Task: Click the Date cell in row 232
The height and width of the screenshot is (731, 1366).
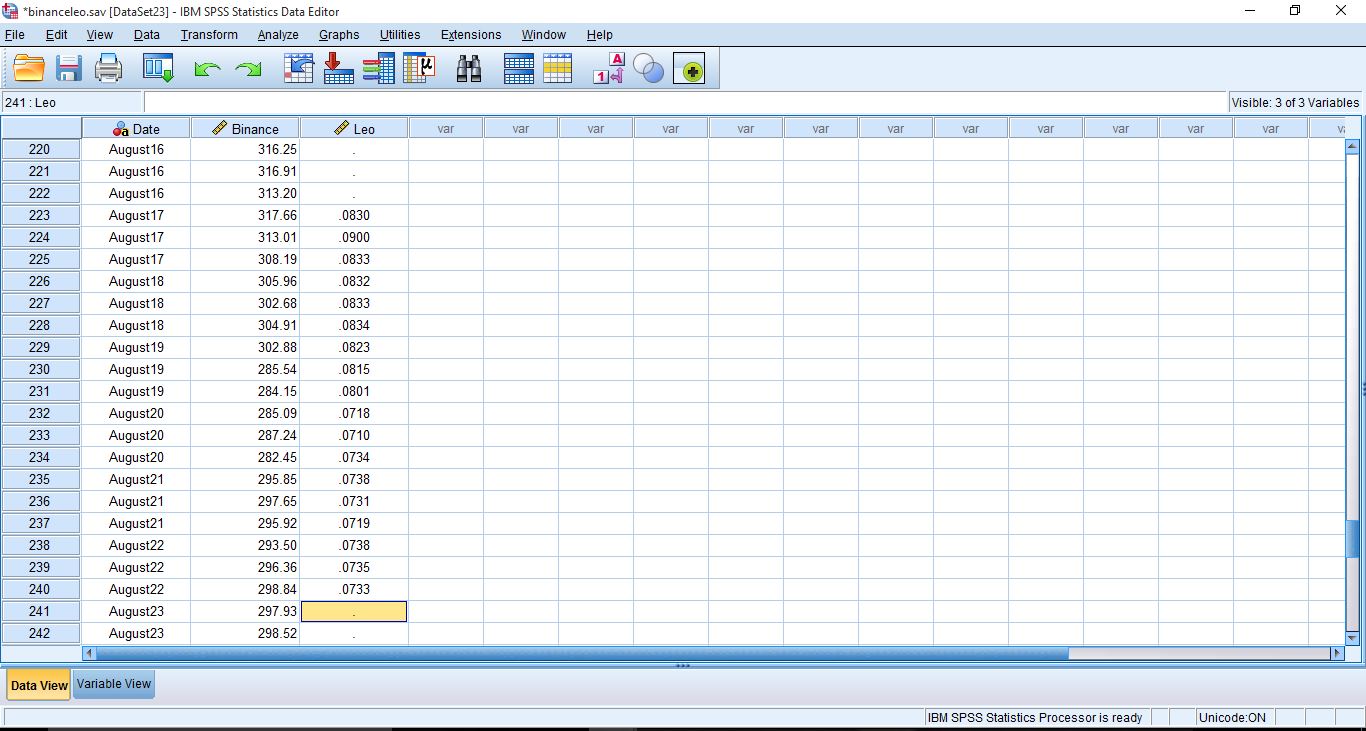Action: (135, 413)
